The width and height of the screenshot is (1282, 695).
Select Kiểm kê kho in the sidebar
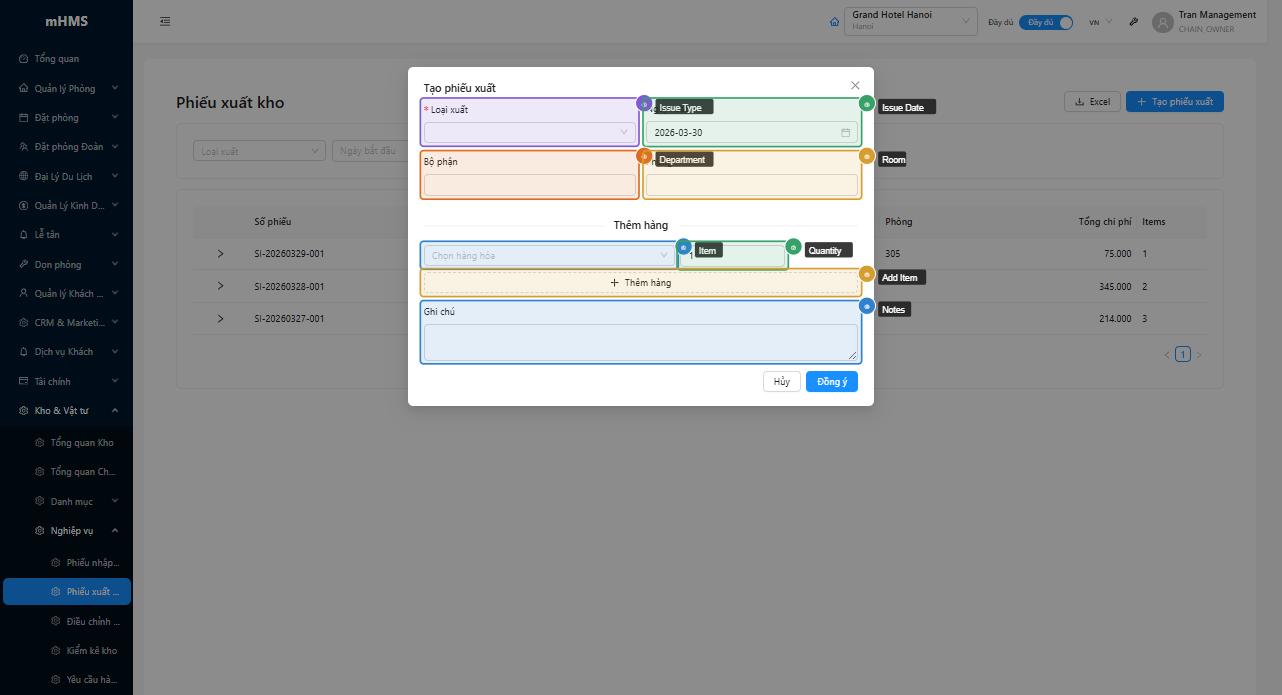click(x=92, y=651)
